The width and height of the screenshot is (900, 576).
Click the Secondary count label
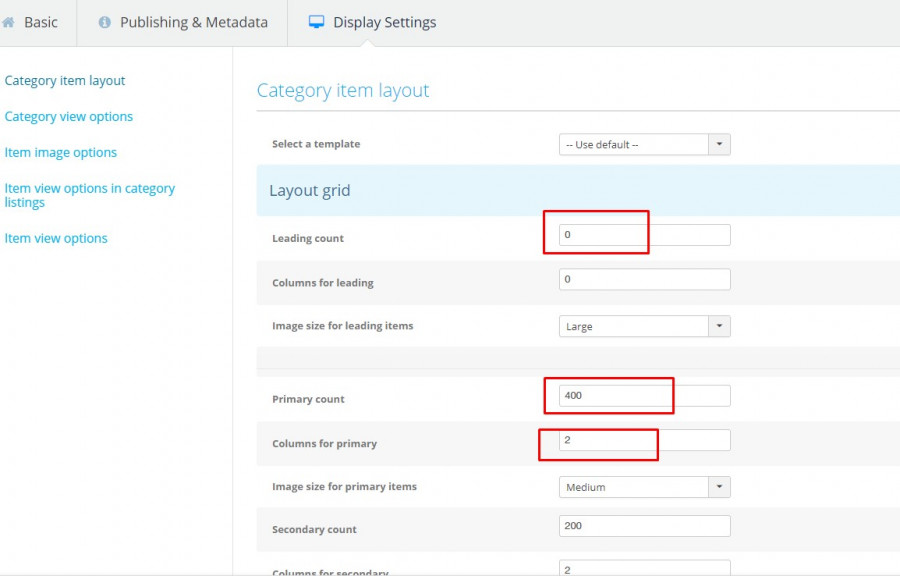point(314,530)
